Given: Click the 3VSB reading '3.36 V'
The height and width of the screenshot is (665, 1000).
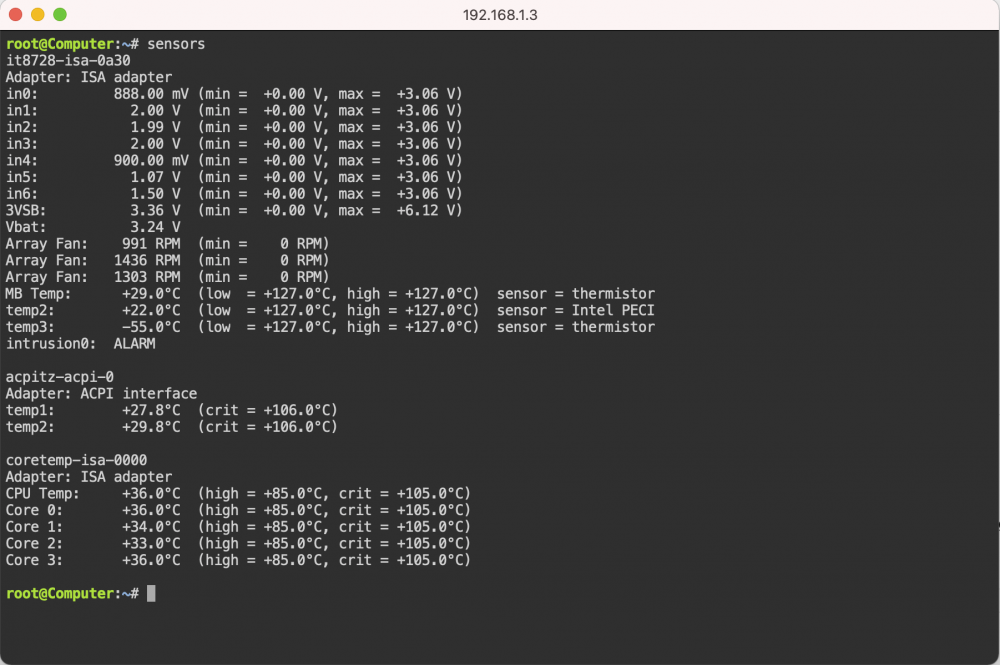Looking at the screenshot, I should click(156, 210).
